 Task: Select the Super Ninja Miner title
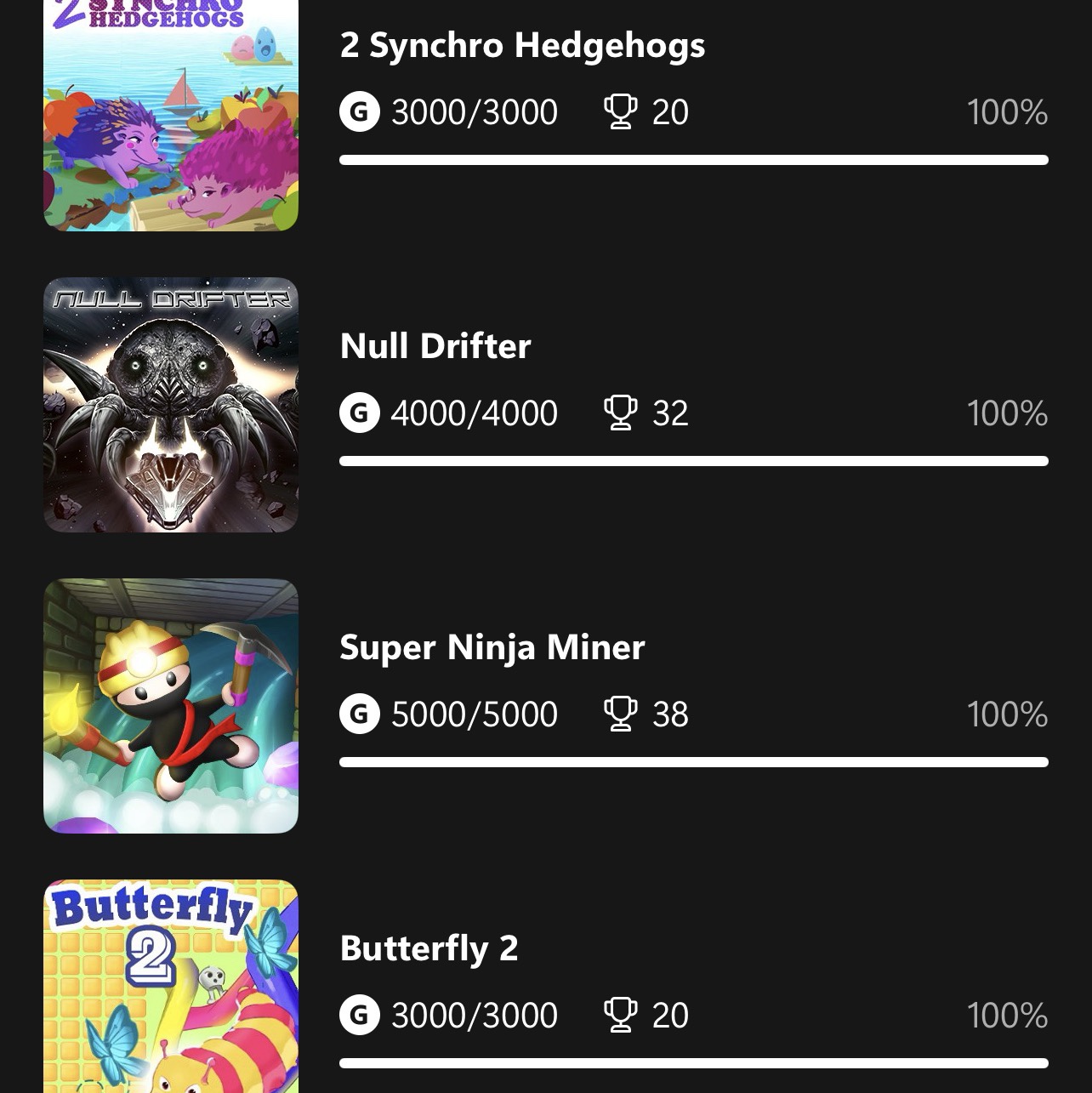click(492, 647)
